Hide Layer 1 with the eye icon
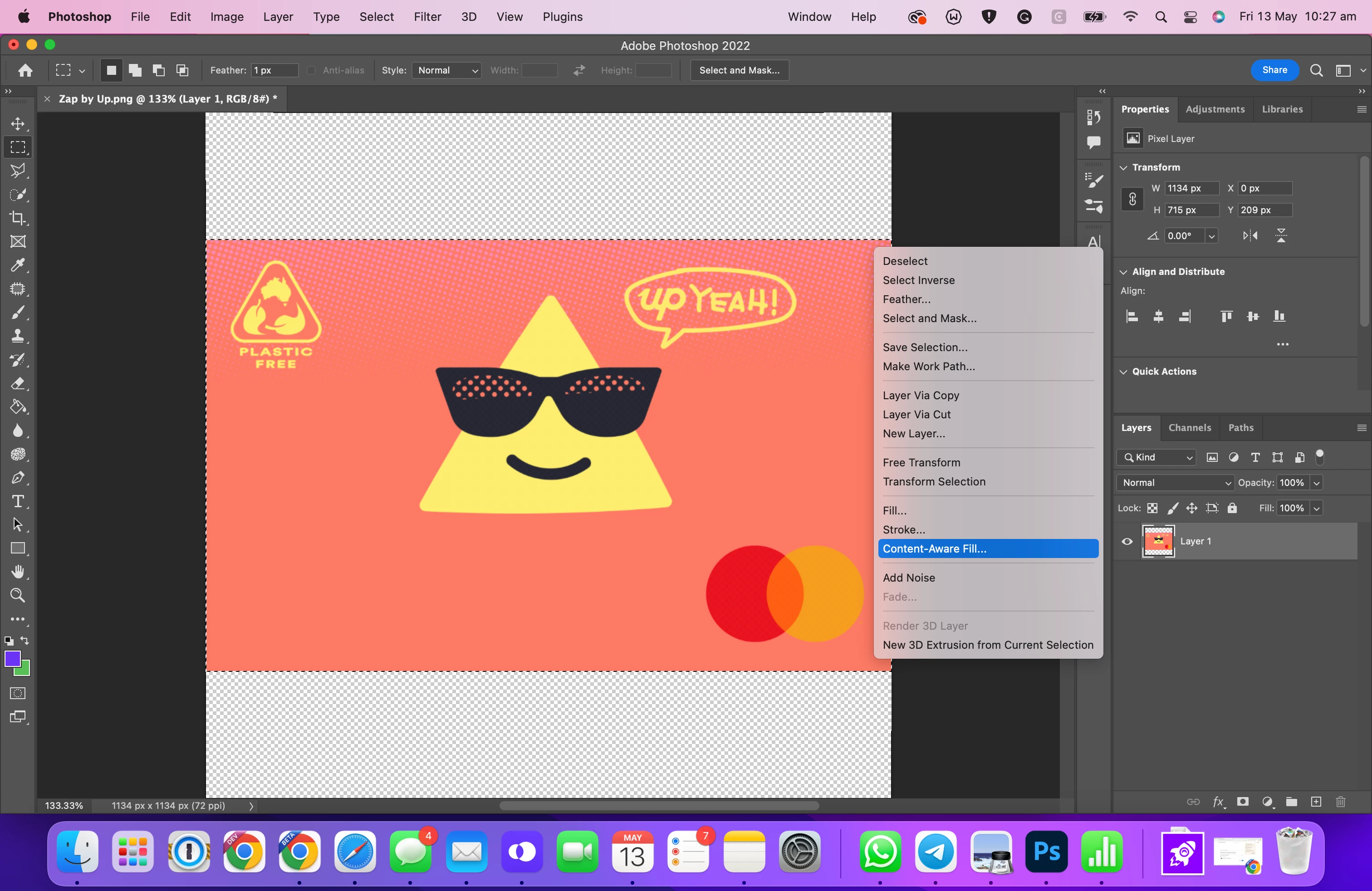Viewport: 1372px width, 891px height. [x=1127, y=541]
